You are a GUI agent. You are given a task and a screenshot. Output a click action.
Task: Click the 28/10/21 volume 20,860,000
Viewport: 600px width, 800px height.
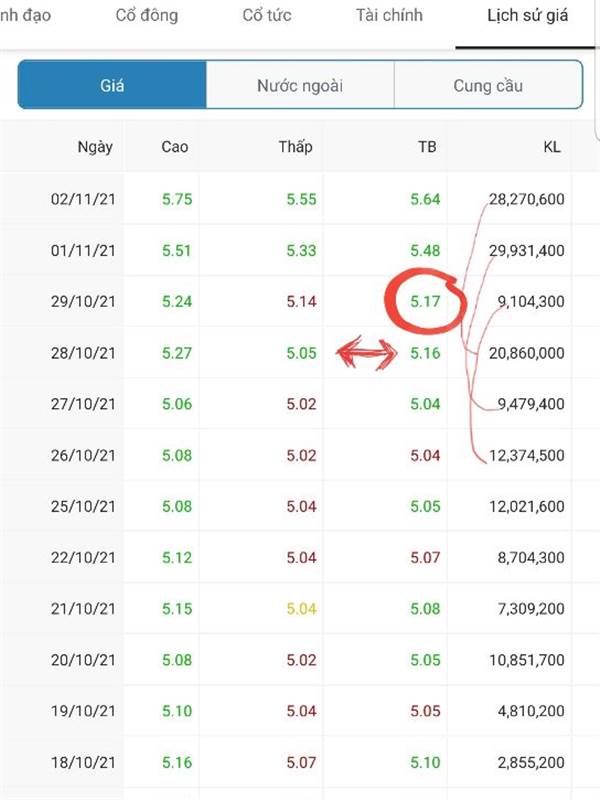coord(527,353)
